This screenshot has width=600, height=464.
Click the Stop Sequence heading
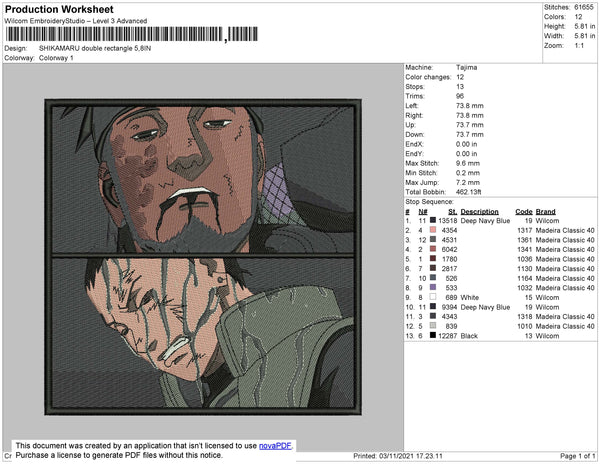[429, 202]
